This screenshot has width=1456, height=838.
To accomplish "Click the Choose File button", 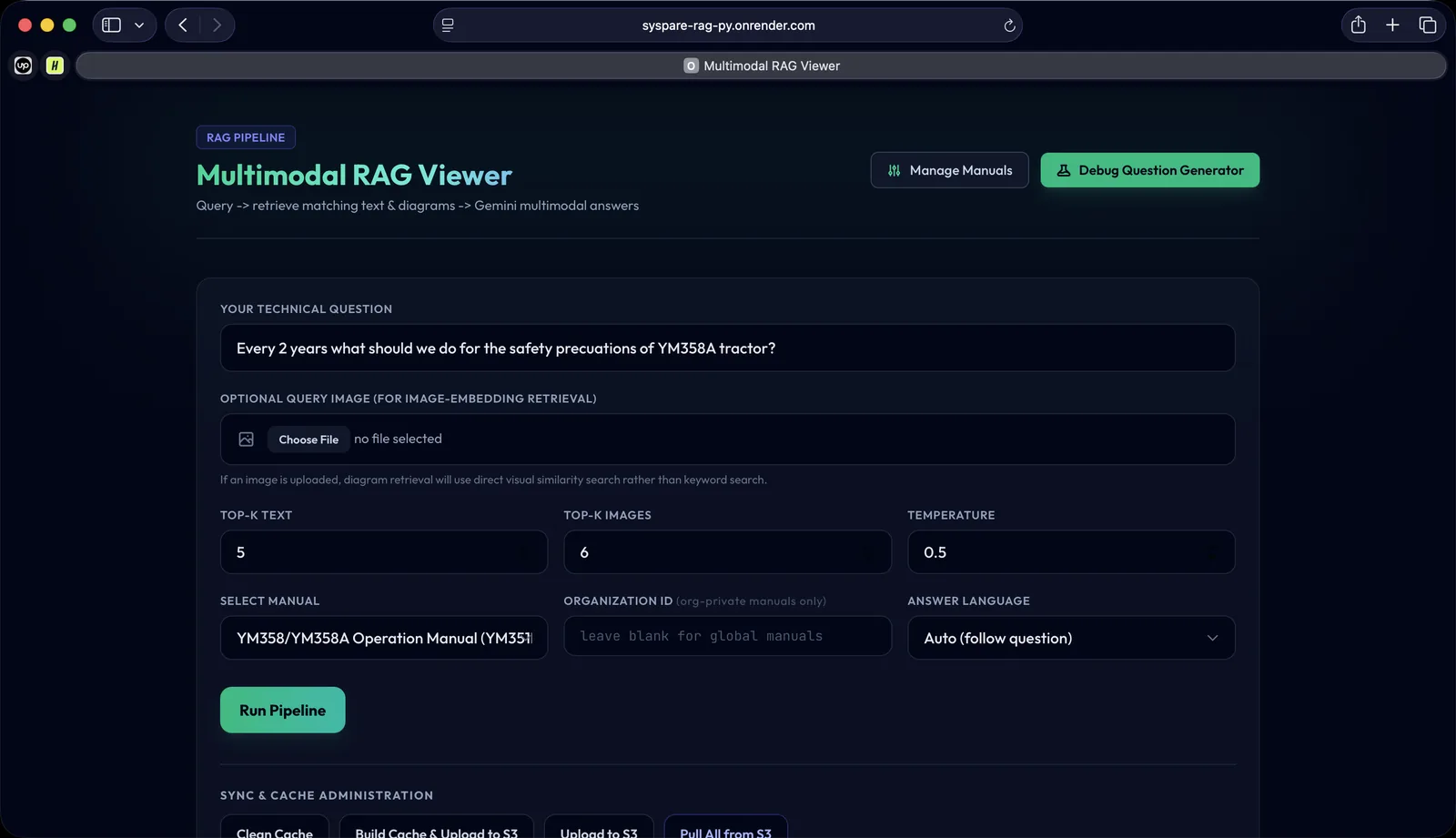I will tap(308, 439).
